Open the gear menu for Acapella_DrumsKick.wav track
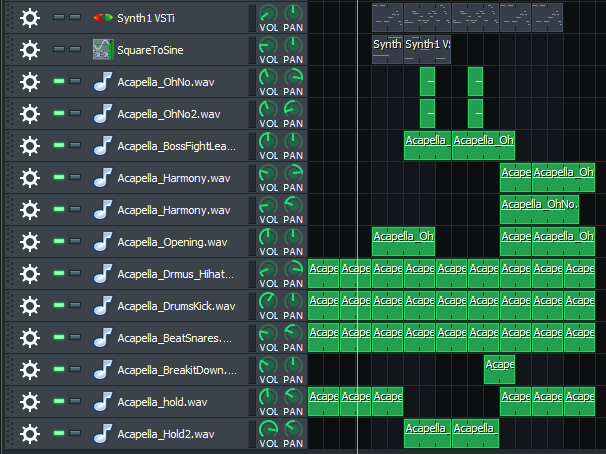The width and height of the screenshot is (606, 454). (x=30, y=306)
